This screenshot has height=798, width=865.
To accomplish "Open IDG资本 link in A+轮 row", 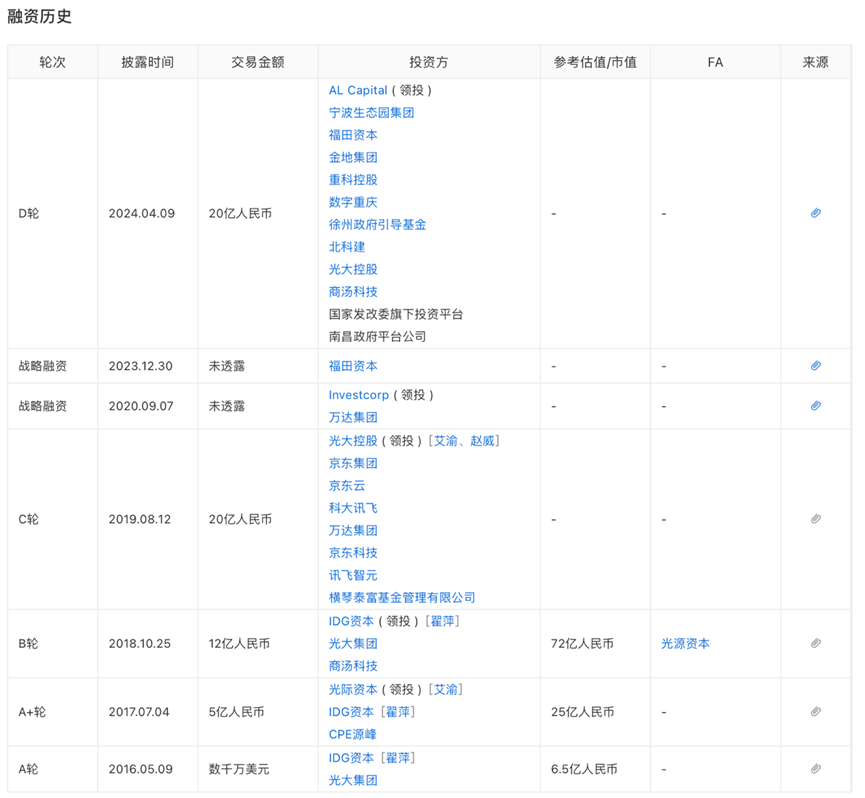I will click(x=351, y=712).
